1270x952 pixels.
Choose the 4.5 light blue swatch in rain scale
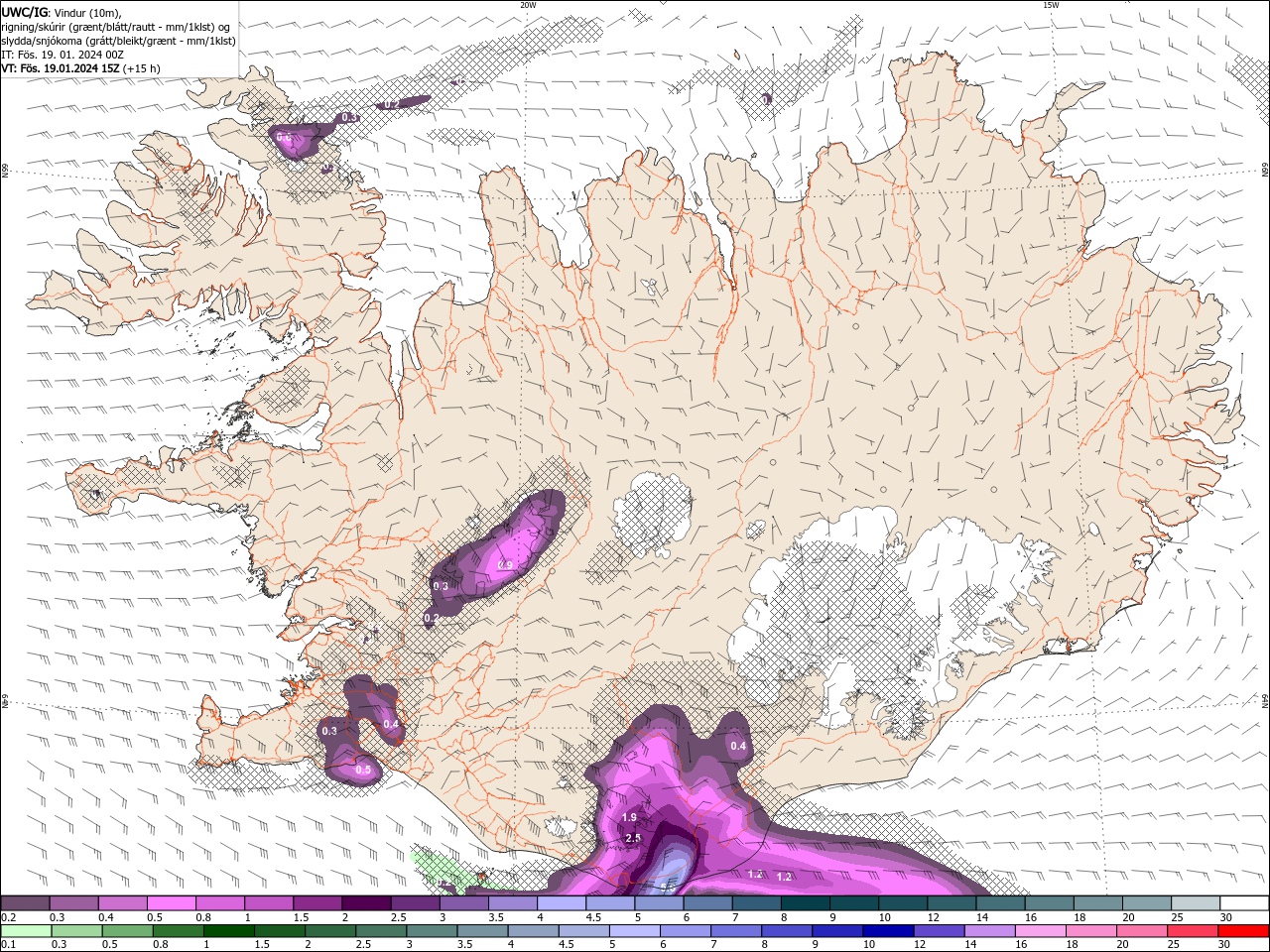click(x=582, y=931)
